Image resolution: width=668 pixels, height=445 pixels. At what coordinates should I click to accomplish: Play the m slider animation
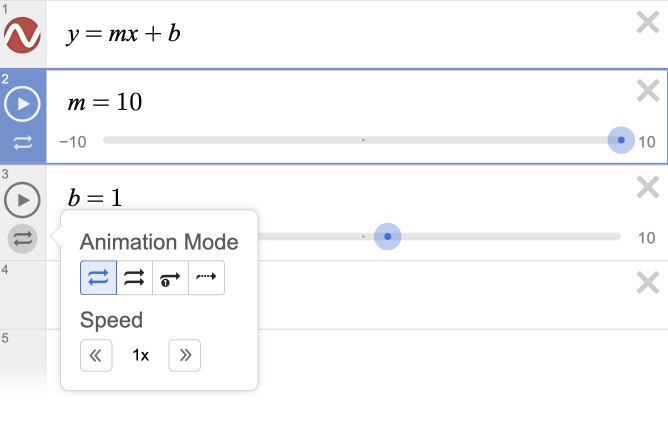(x=22, y=103)
